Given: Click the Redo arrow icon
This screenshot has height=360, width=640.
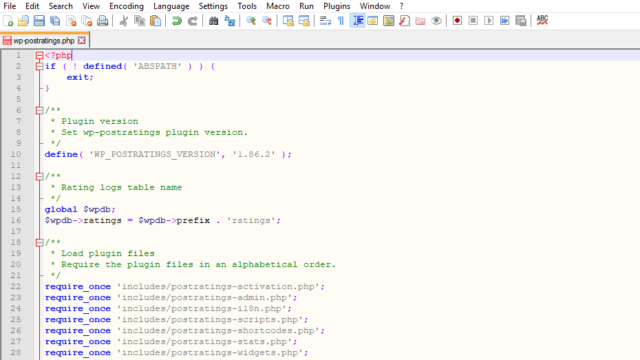Looking at the screenshot, I should (192, 21).
